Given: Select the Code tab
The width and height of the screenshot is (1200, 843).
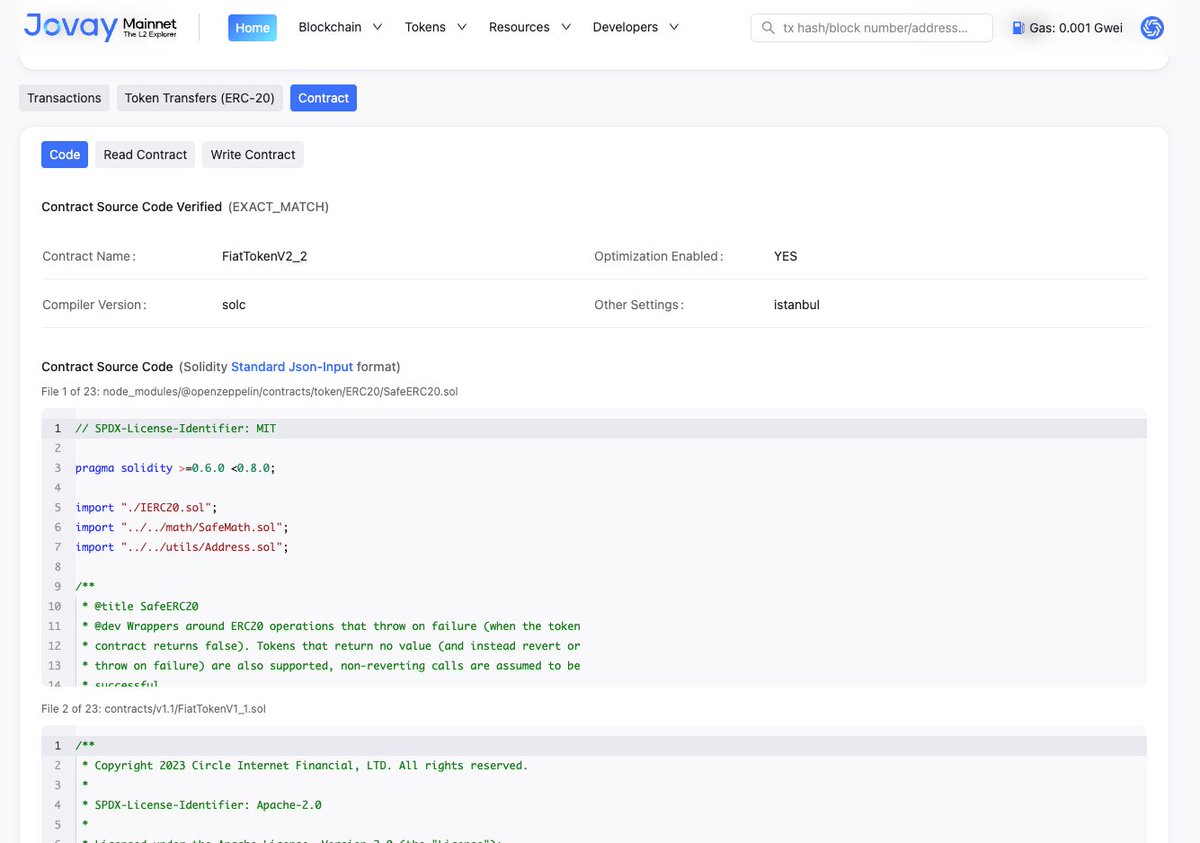Looking at the screenshot, I should pyautogui.click(x=64, y=154).
